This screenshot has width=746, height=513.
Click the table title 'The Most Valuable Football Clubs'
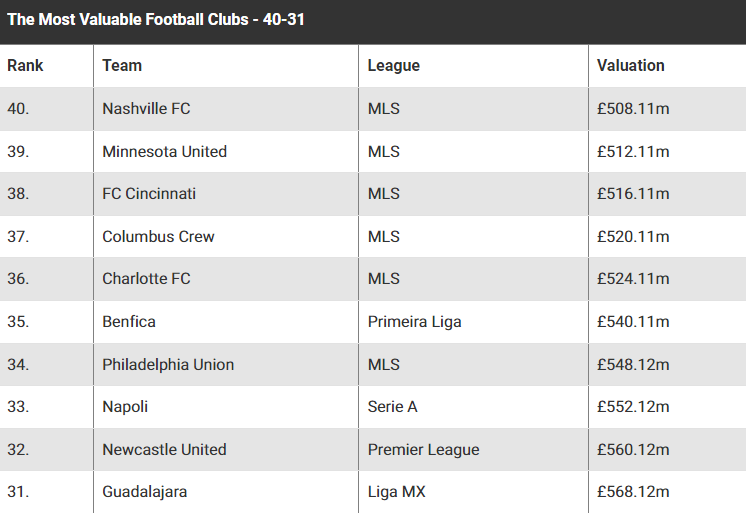point(128,20)
